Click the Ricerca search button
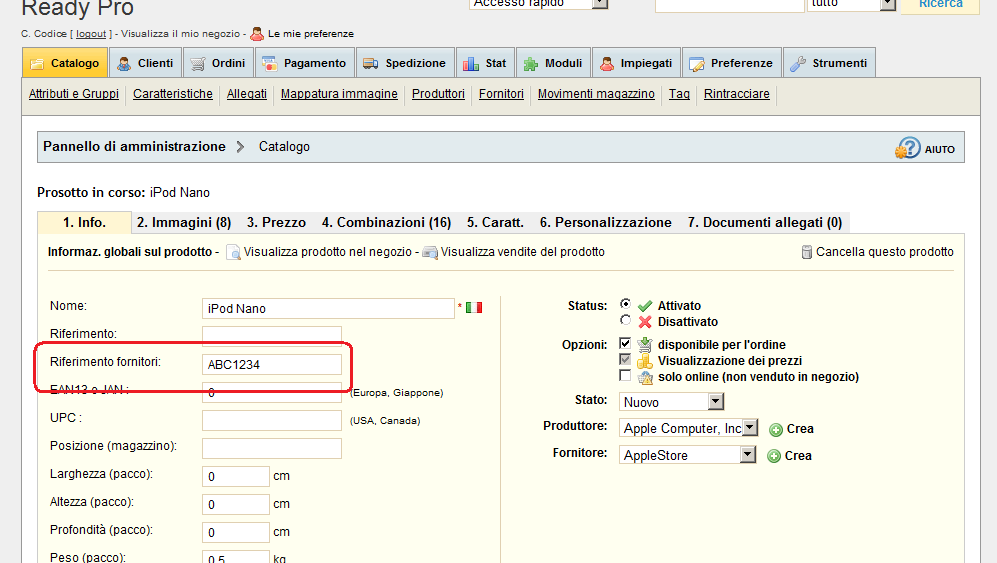This screenshot has width=997, height=563. coord(940,5)
